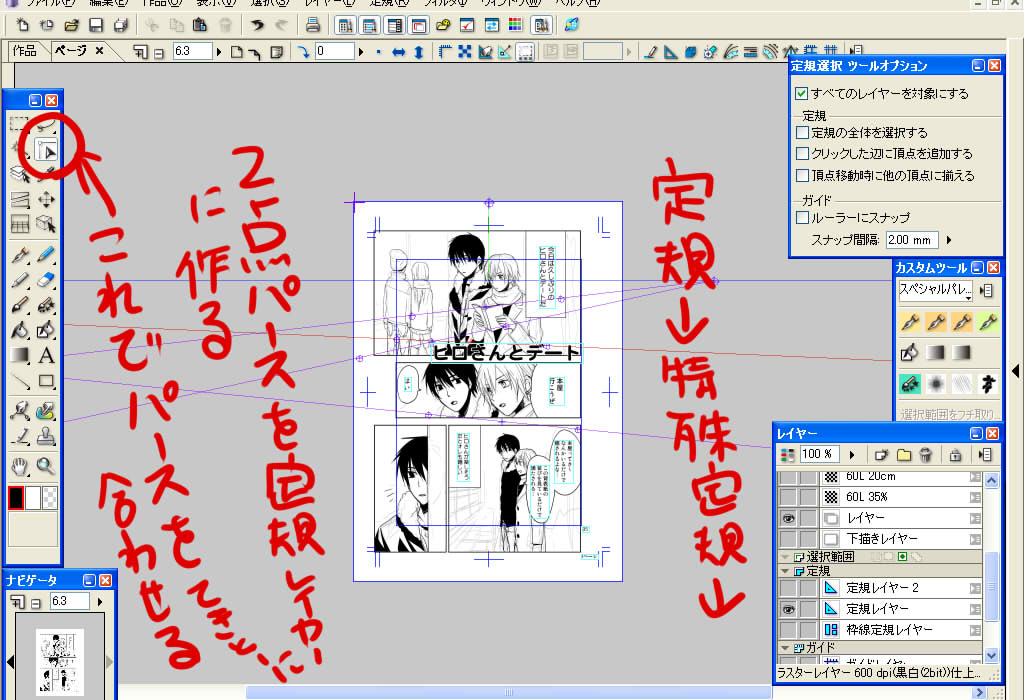Check 頂点移動時に他の頂点に揃える option
Viewport: 1024px width, 700px height.
(803, 176)
